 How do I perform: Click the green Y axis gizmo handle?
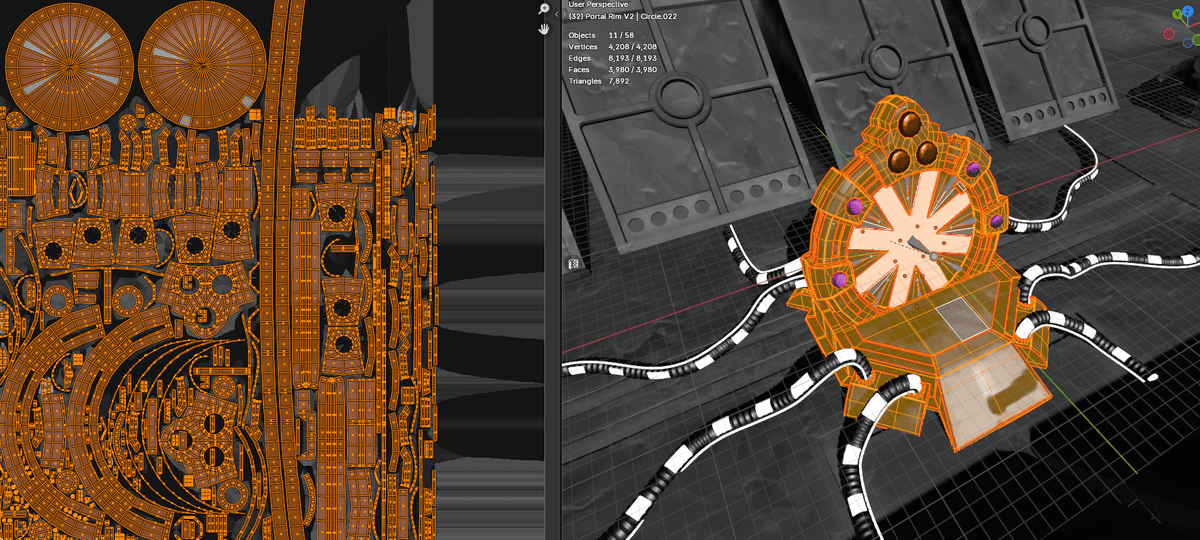click(x=1176, y=16)
